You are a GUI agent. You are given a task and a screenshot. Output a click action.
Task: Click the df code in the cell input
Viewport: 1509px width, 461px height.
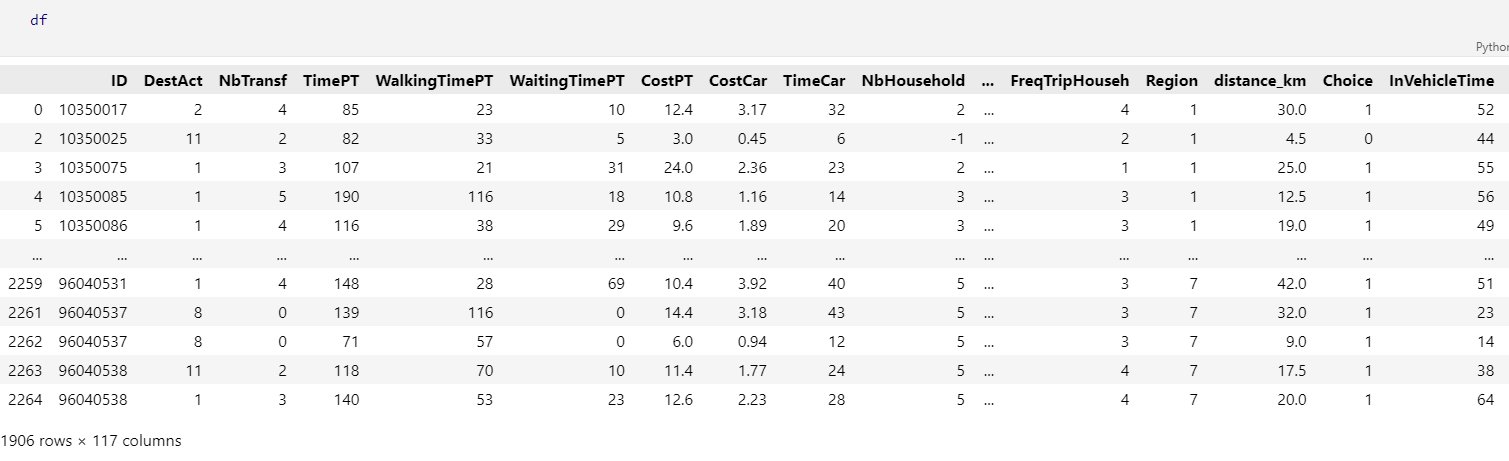click(38, 19)
